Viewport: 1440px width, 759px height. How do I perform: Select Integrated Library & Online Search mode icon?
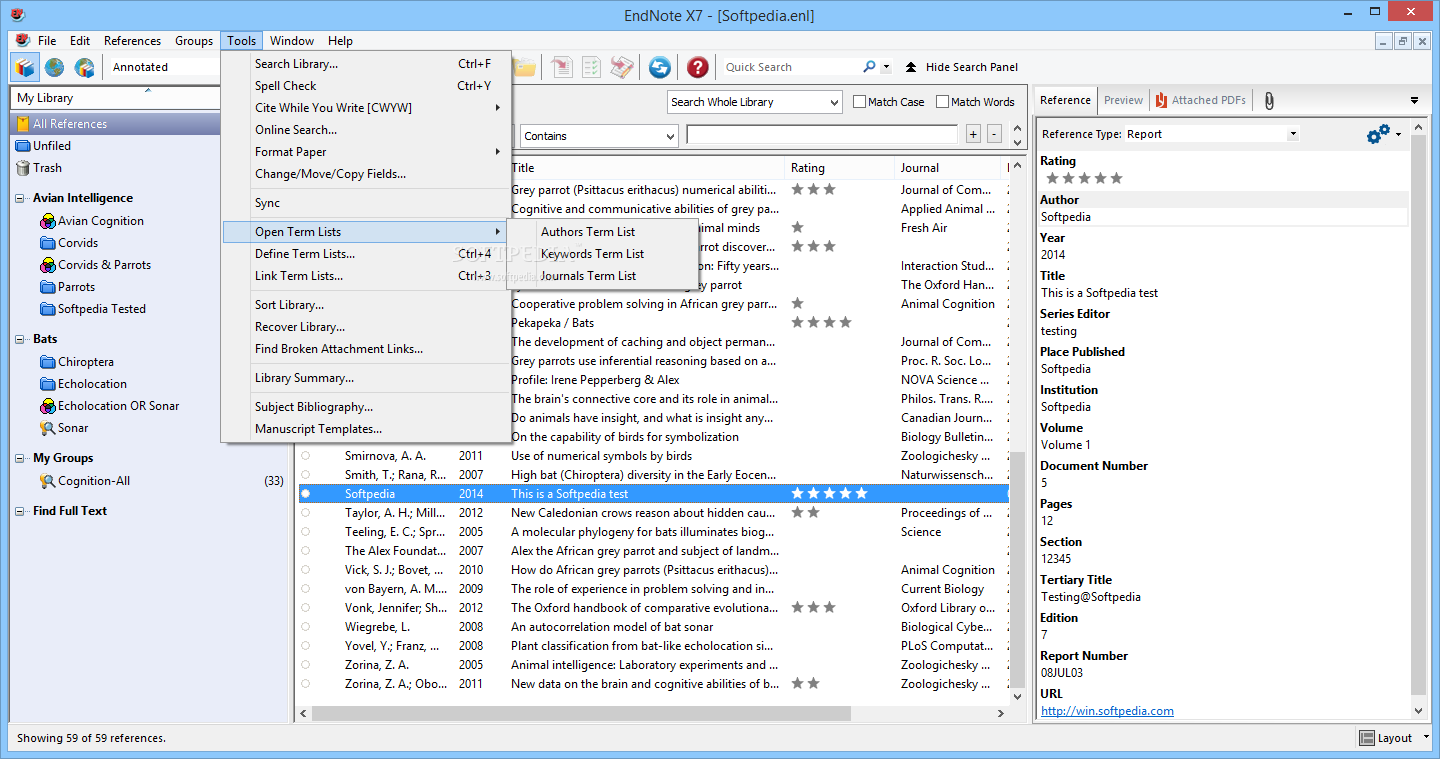[x=85, y=67]
